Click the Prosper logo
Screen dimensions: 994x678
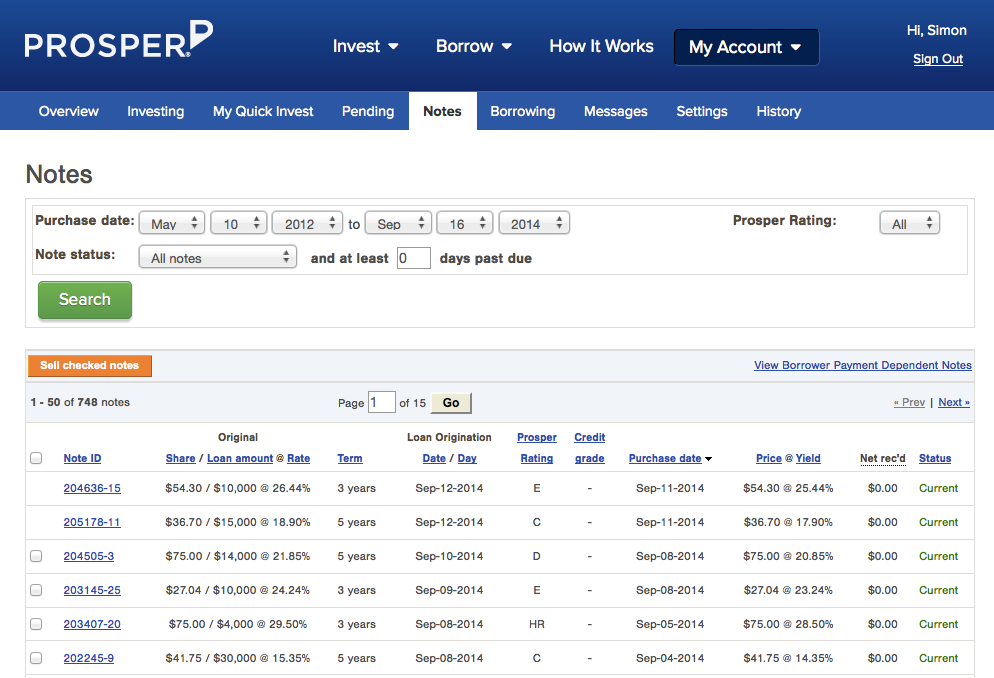coord(119,39)
